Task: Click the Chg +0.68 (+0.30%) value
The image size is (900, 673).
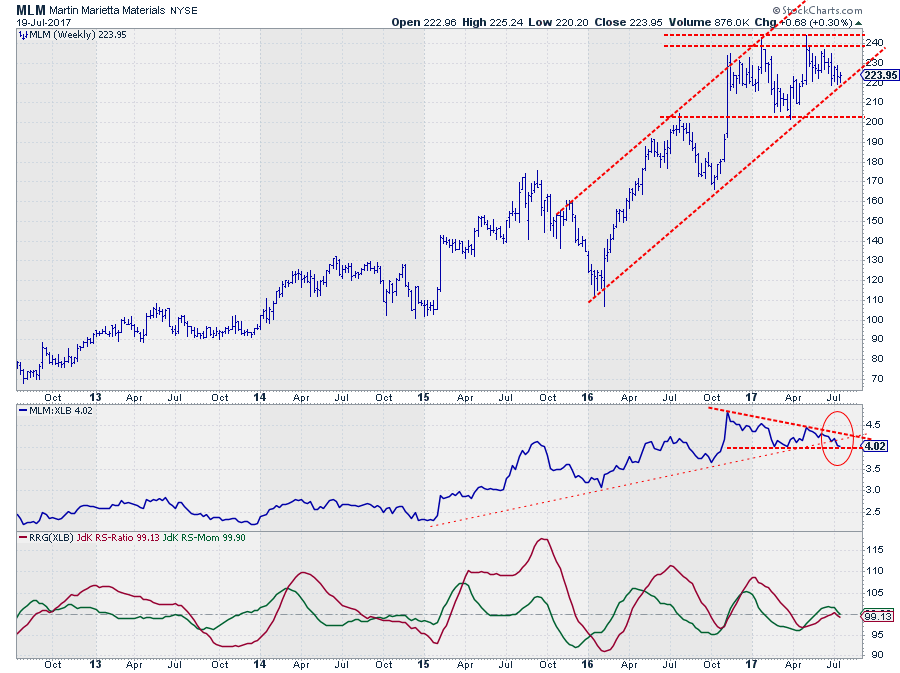Action: click(804, 22)
